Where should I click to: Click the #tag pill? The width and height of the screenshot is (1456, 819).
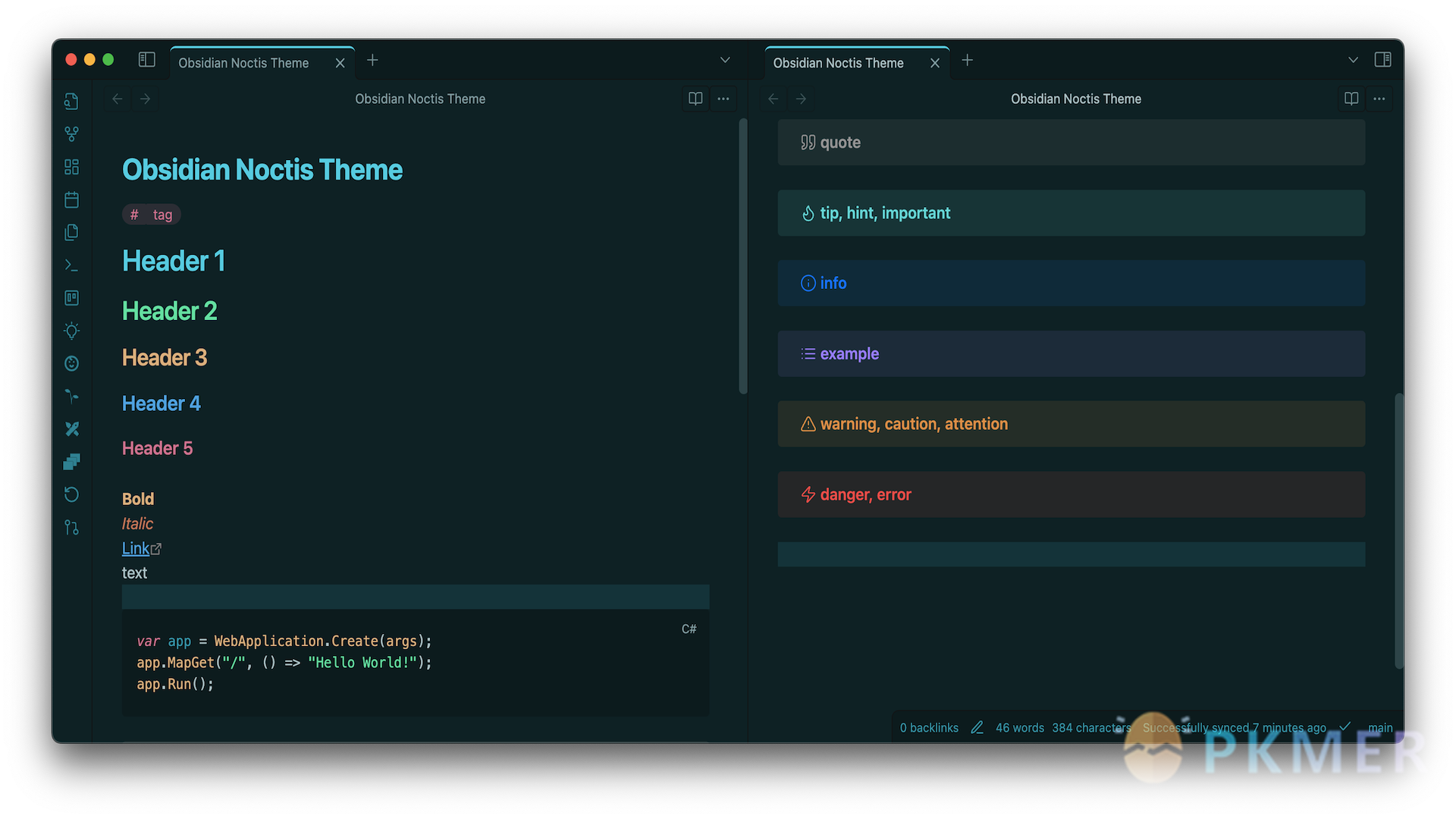pyautogui.click(x=152, y=215)
